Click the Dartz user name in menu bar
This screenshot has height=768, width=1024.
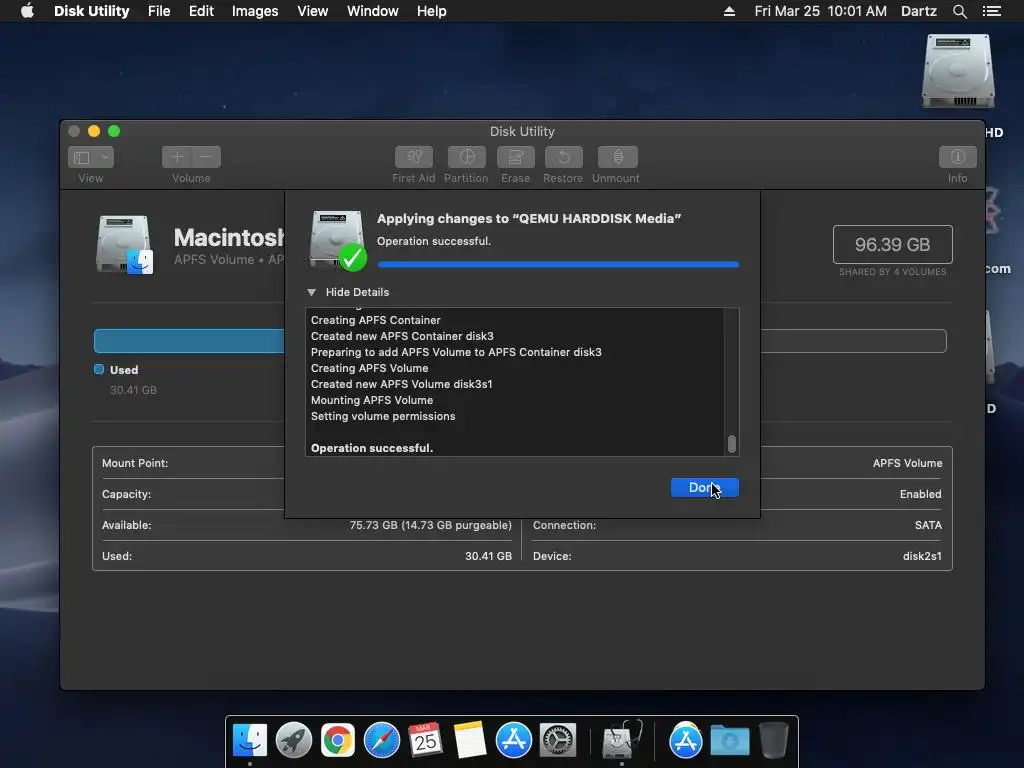(x=919, y=11)
